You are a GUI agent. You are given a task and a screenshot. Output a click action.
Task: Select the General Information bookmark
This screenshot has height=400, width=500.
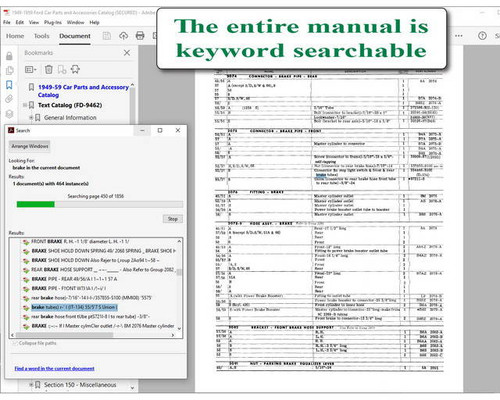click(x=70, y=118)
